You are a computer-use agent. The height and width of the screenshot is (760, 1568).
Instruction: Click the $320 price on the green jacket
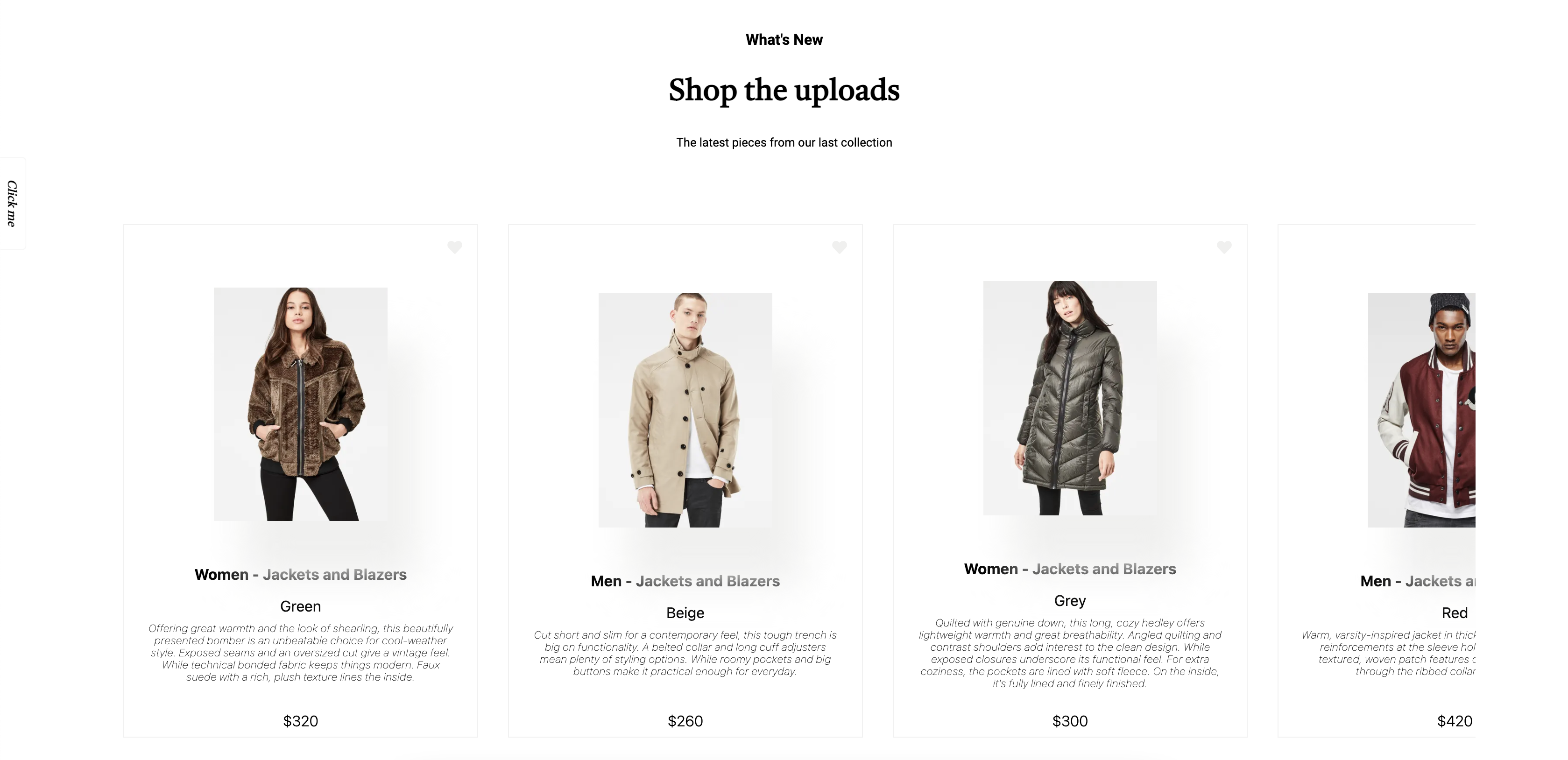click(300, 721)
